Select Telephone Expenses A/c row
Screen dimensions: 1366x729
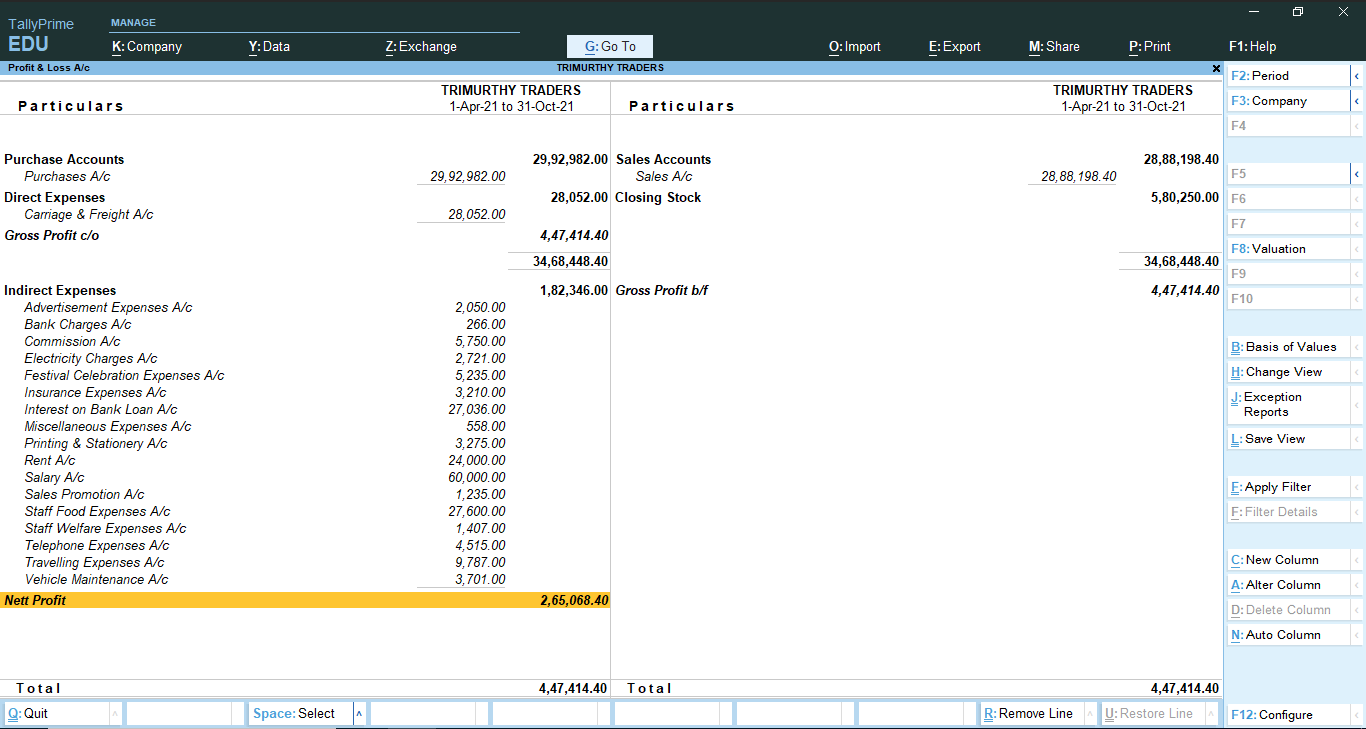(x=305, y=545)
